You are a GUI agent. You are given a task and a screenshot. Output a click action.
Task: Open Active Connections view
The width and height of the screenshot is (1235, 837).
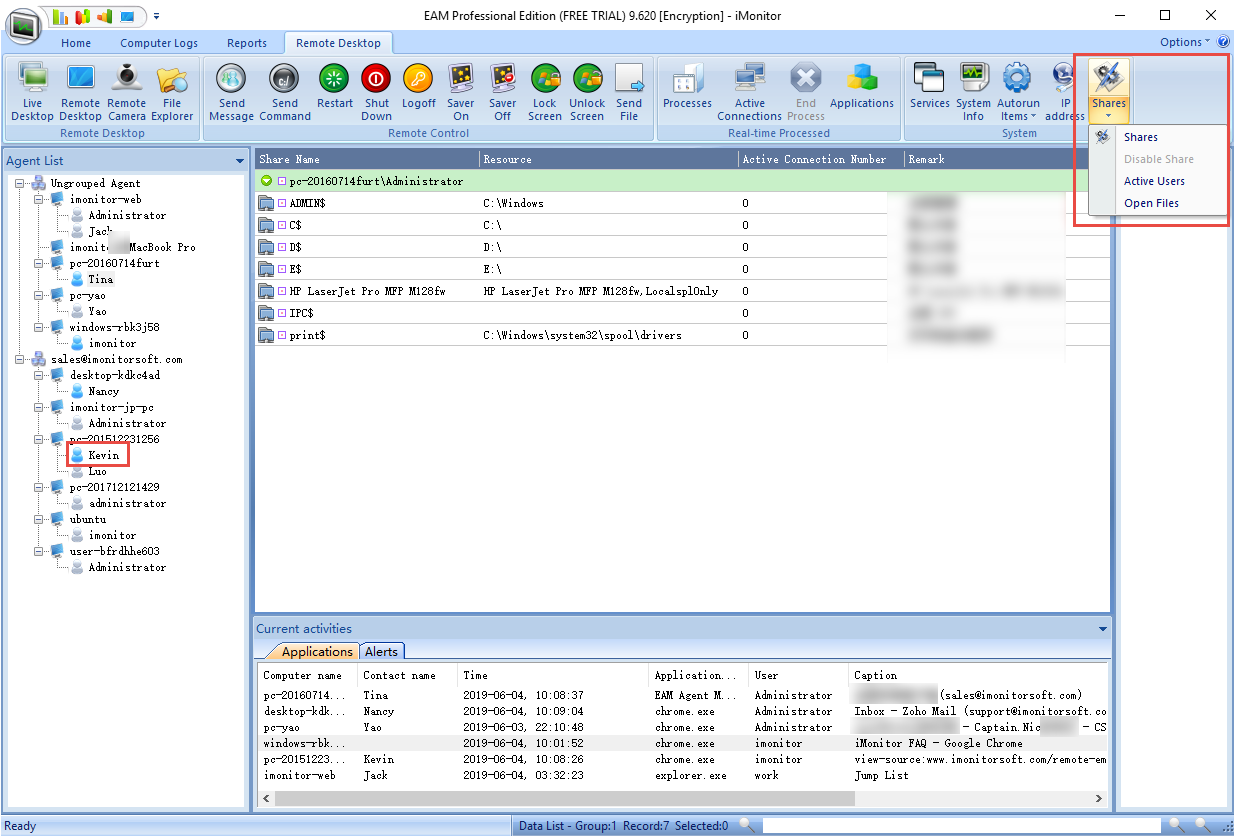coord(750,92)
